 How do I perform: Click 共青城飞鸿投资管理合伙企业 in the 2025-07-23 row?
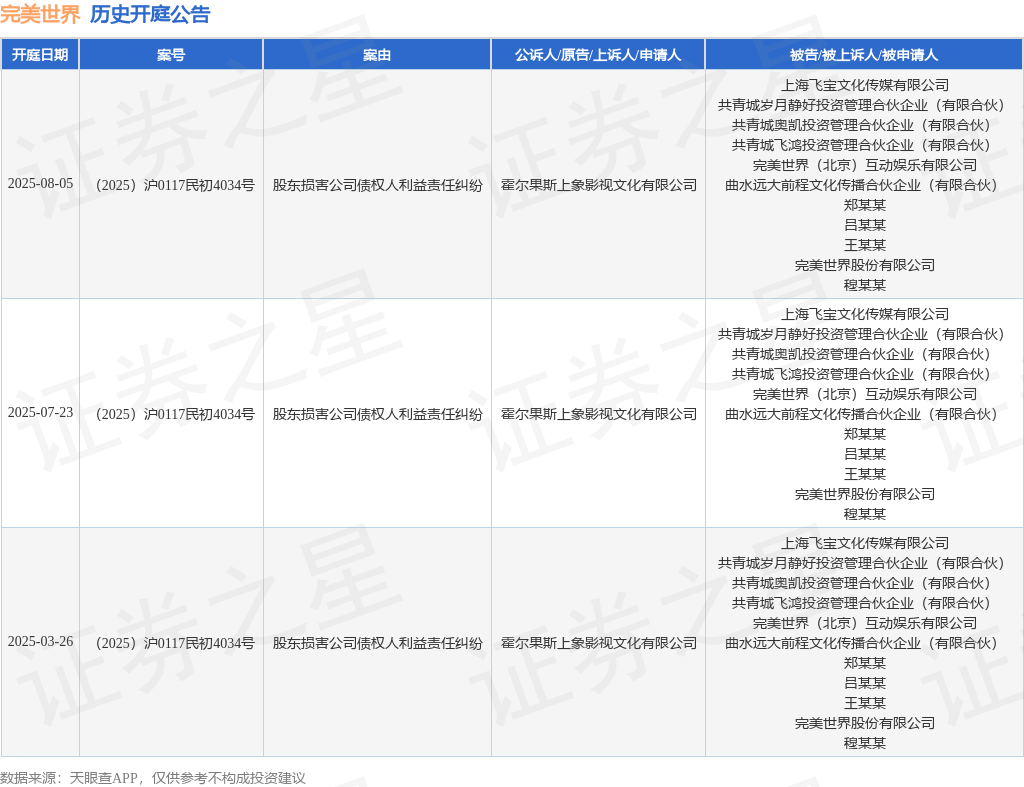click(x=823, y=374)
